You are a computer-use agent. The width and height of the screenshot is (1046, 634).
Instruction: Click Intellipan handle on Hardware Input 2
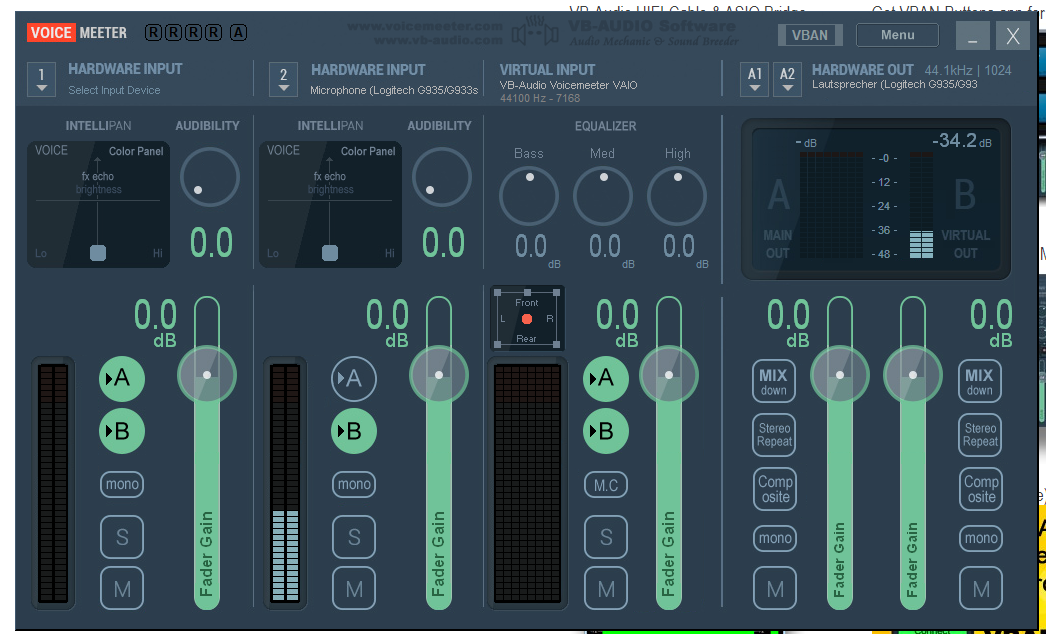click(x=330, y=253)
